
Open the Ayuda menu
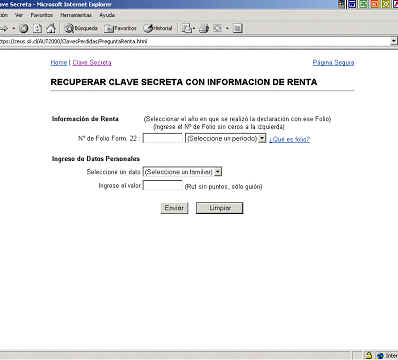point(107,15)
